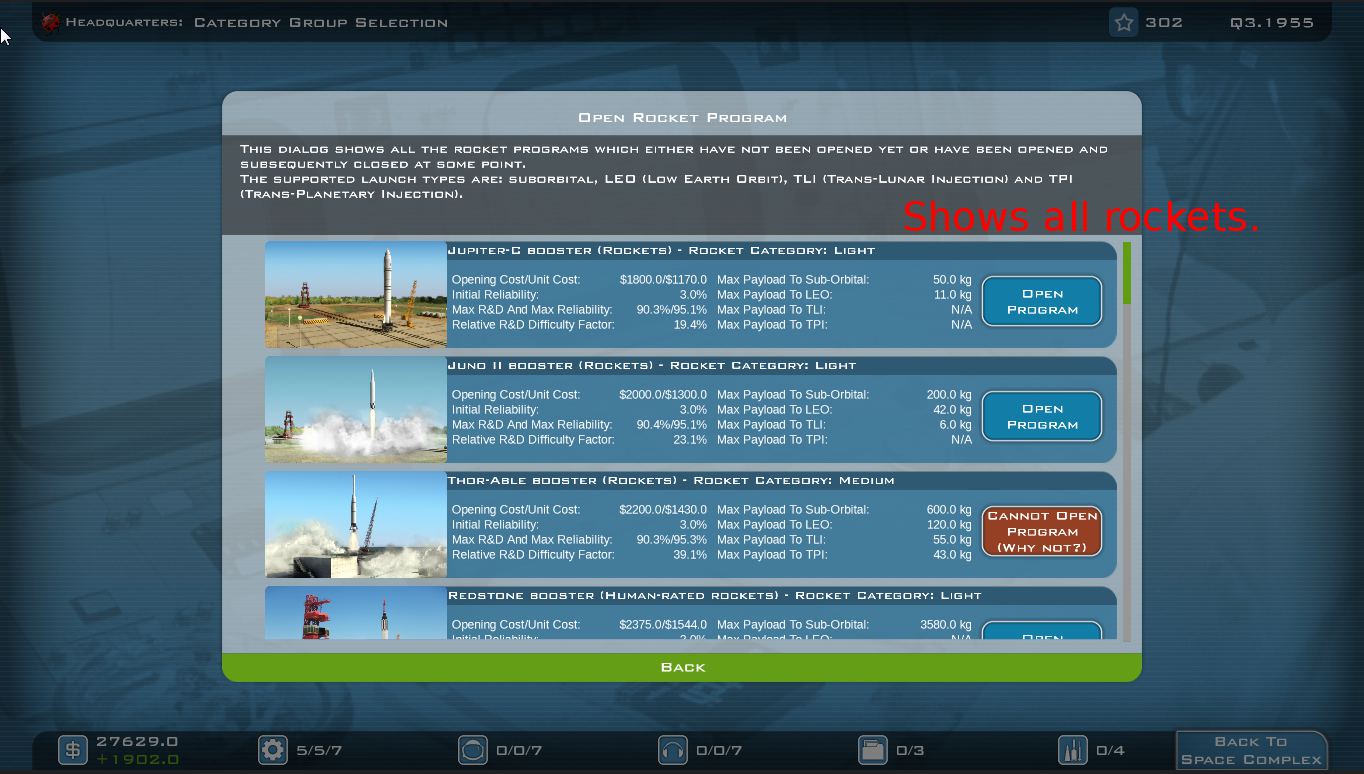
Task: Click Jupiter-C reliability 90.3%/95.1%
Action: coord(672,310)
